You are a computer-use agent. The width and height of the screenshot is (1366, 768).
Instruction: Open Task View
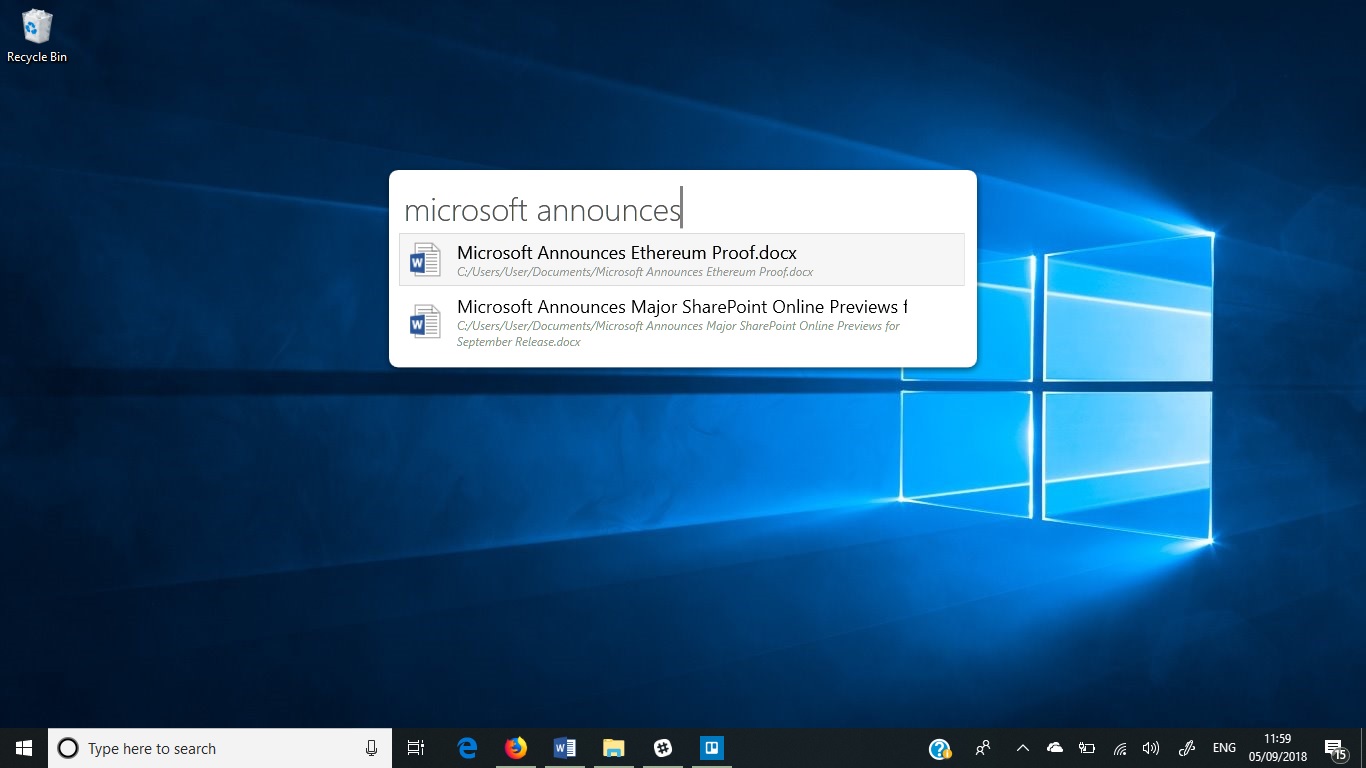click(x=416, y=747)
